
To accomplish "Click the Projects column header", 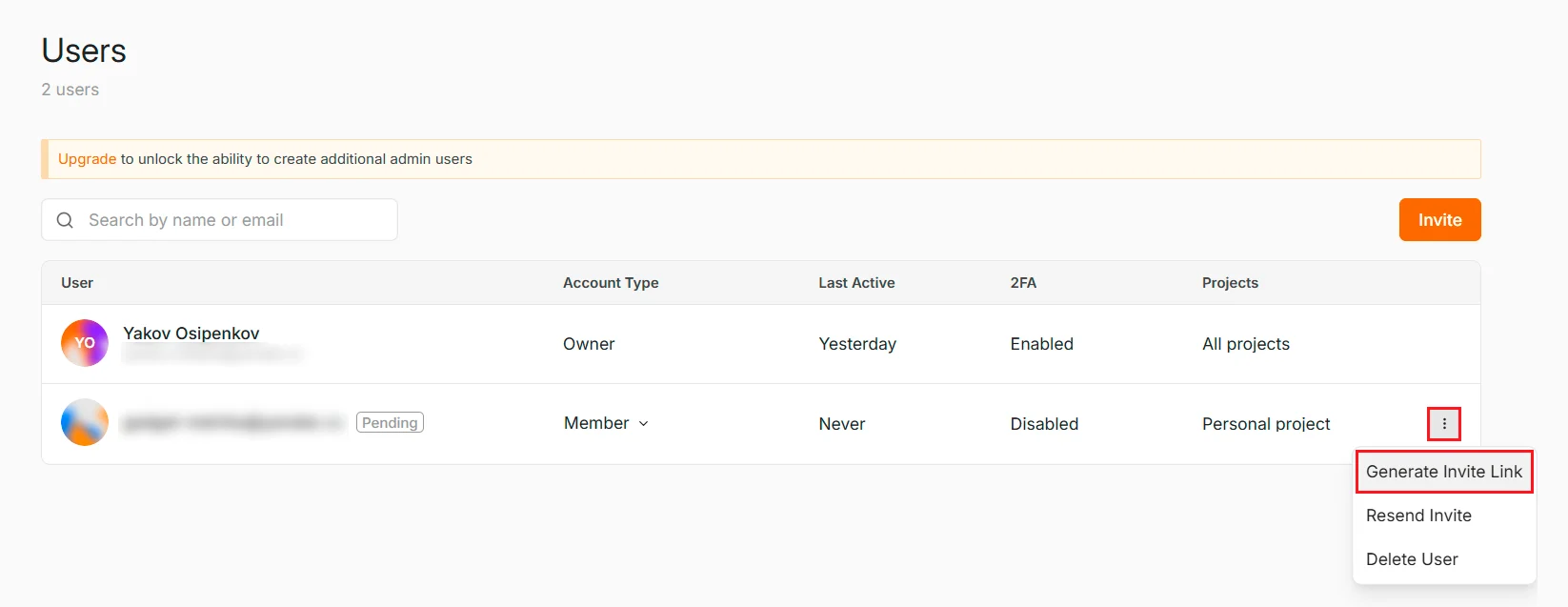I will (1230, 283).
